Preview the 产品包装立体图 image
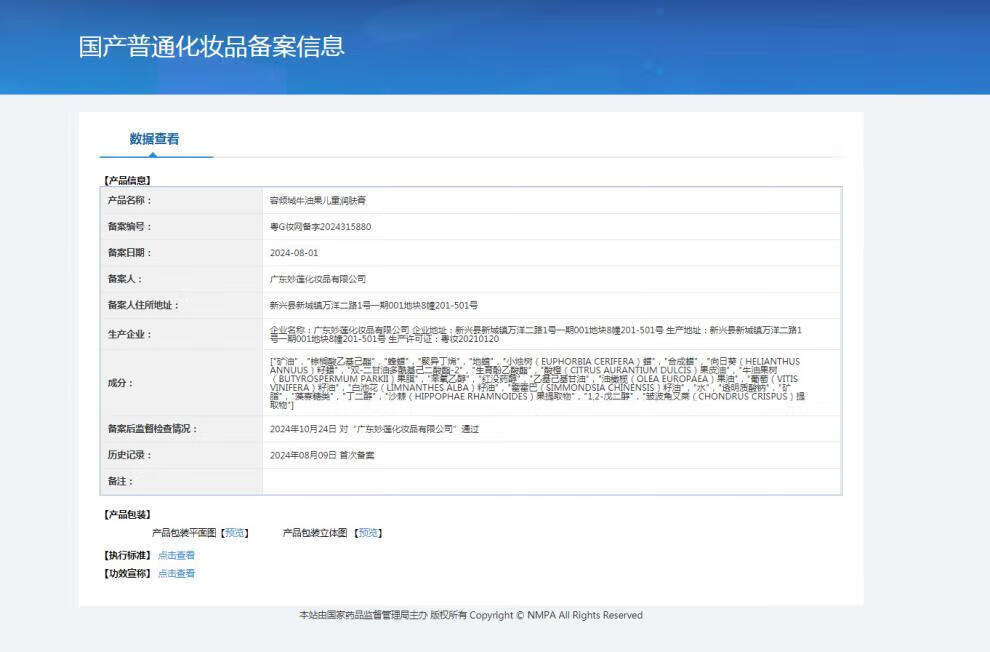 (x=368, y=533)
